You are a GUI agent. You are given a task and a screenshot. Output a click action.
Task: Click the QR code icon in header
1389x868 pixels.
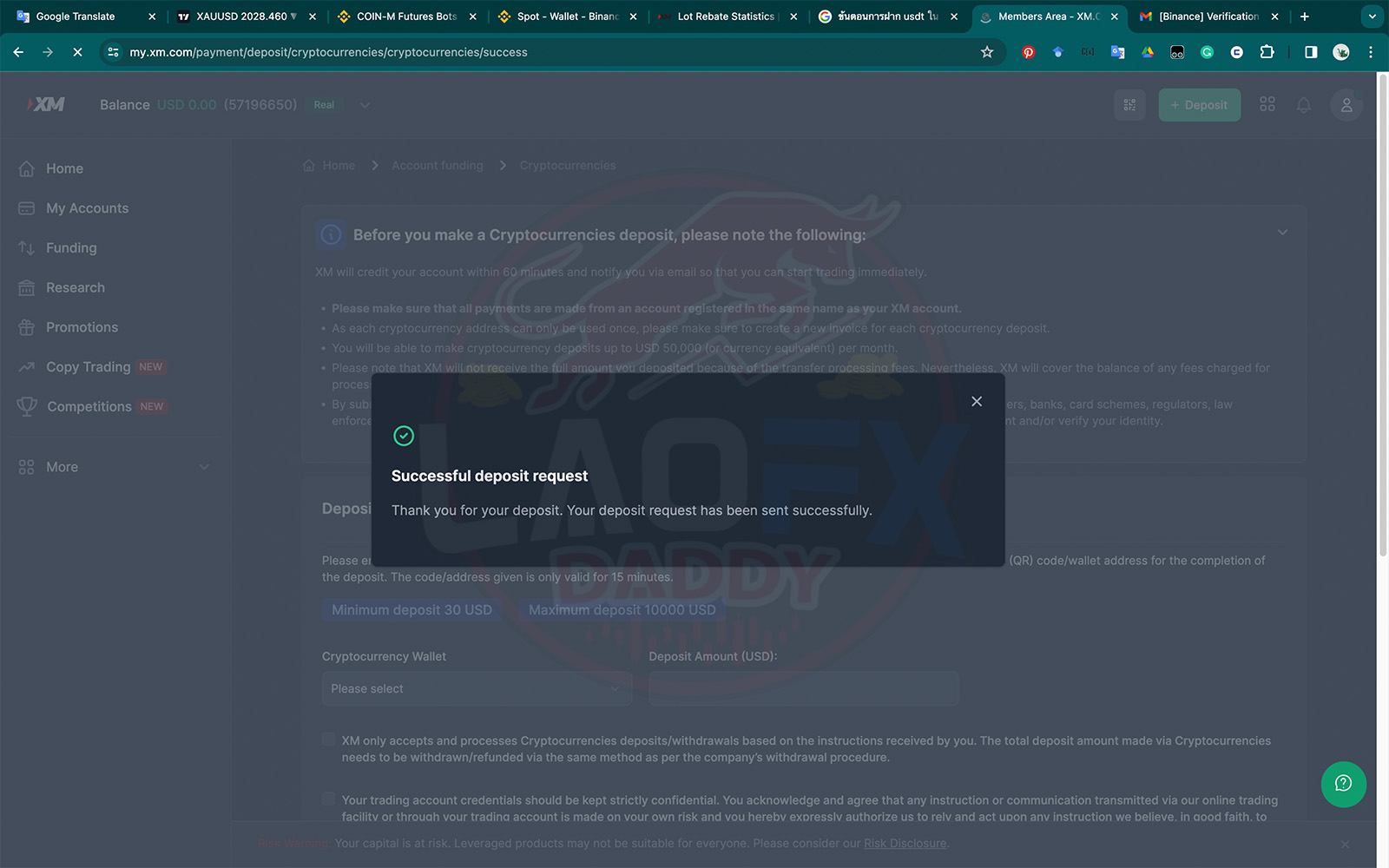1129,105
